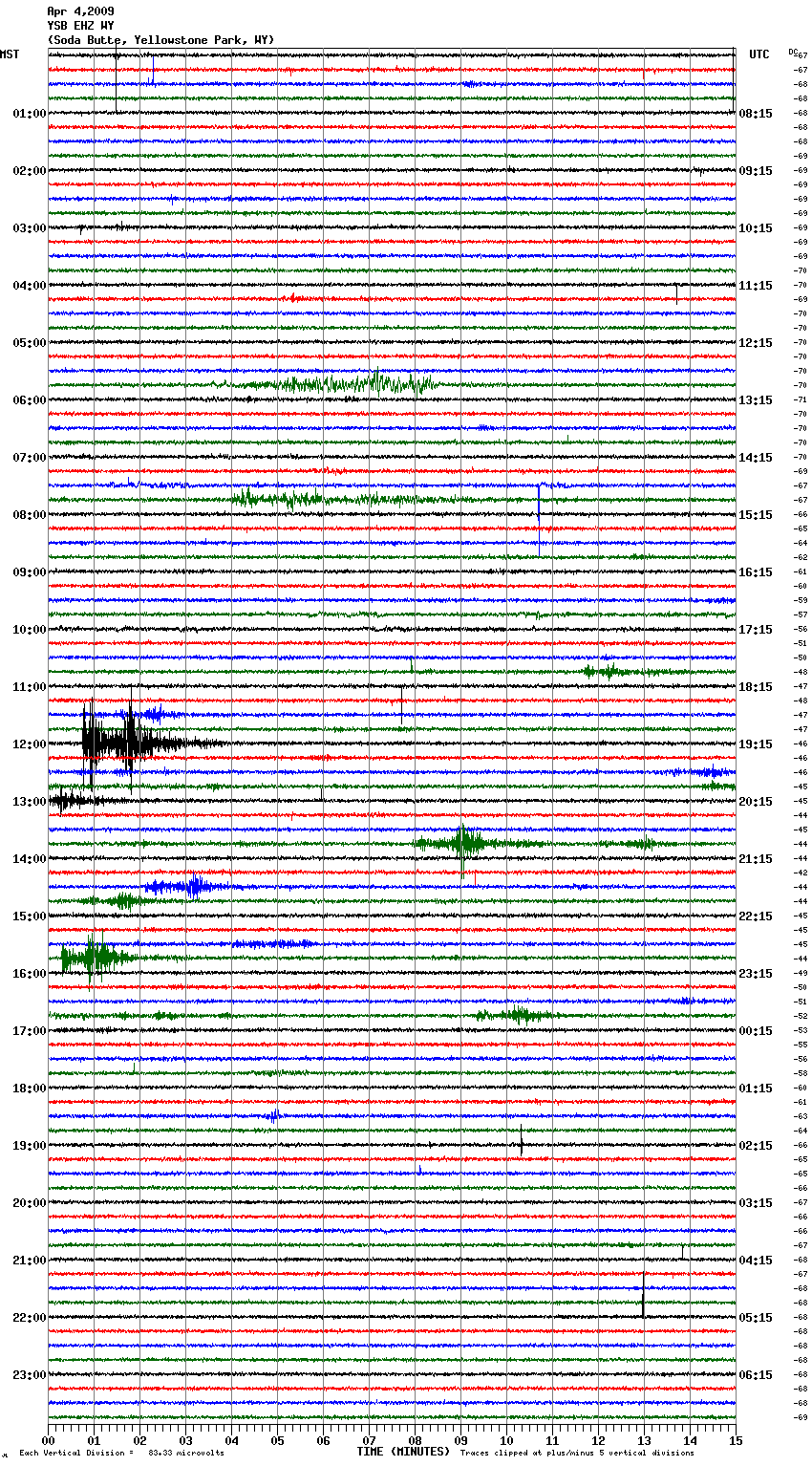This screenshot has width=812, height=1466.
Task: Click the 10:00 MST time label
Action: (29, 630)
